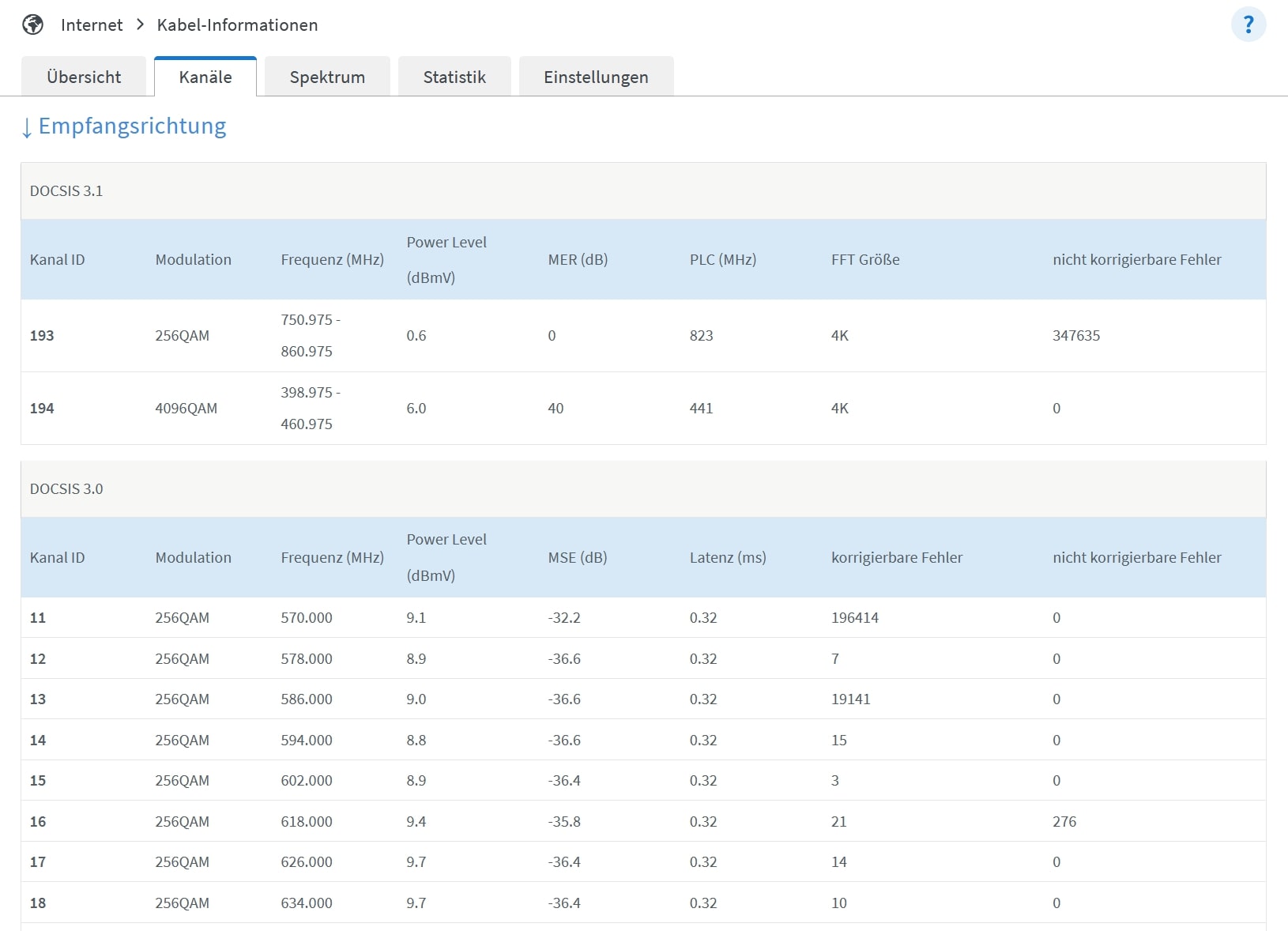Click the DOCSIS 3.0 table title
The width and height of the screenshot is (1288, 931).
click(x=66, y=489)
